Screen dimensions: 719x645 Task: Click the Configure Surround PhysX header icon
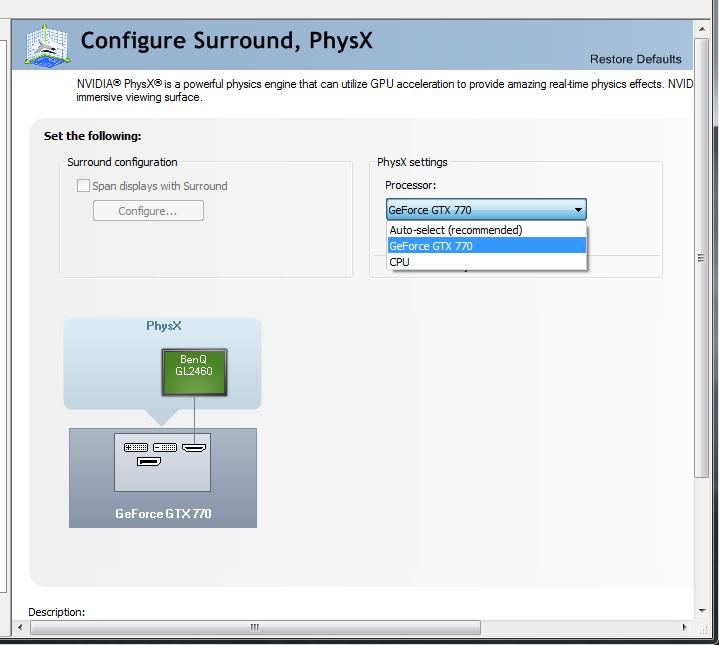(x=47, y=46)
